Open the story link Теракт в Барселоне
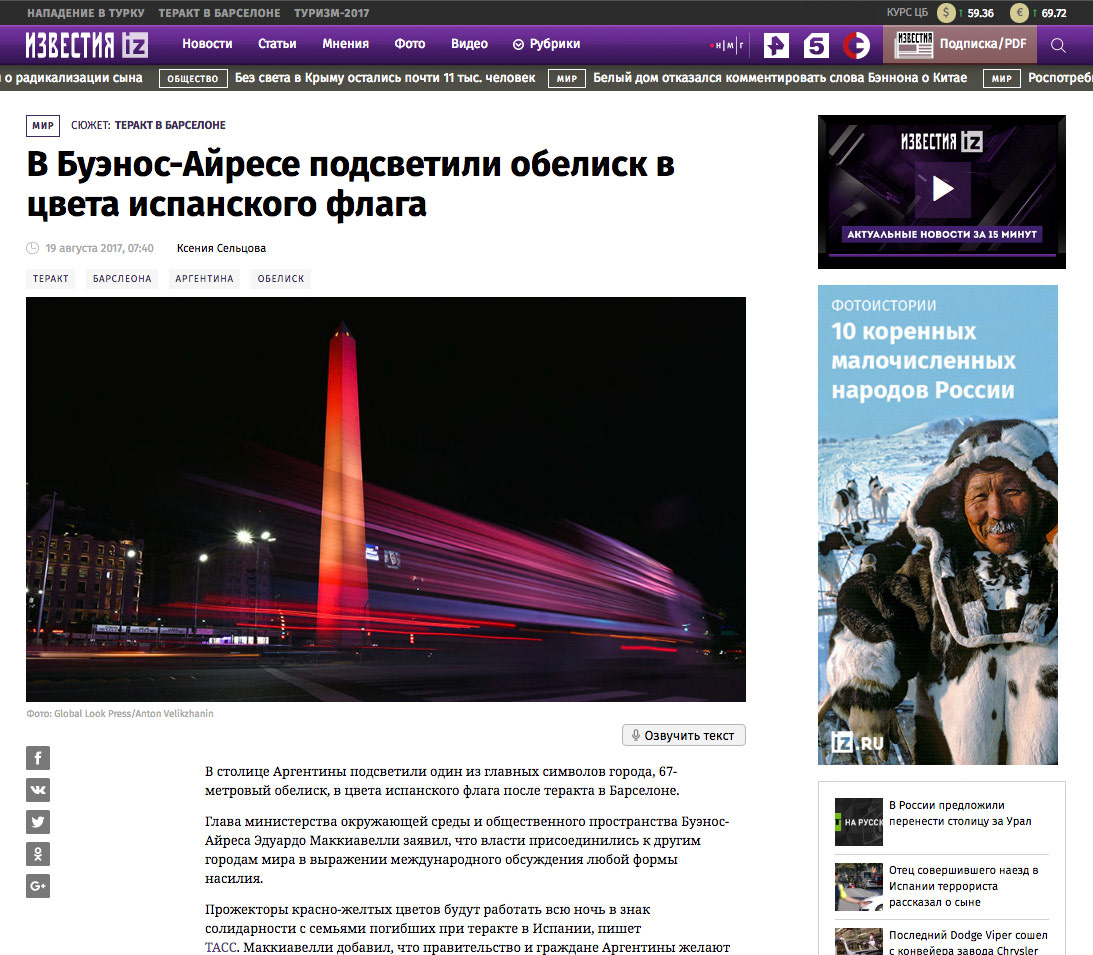This screenshot has width=1093, height=955. (170, 125)
